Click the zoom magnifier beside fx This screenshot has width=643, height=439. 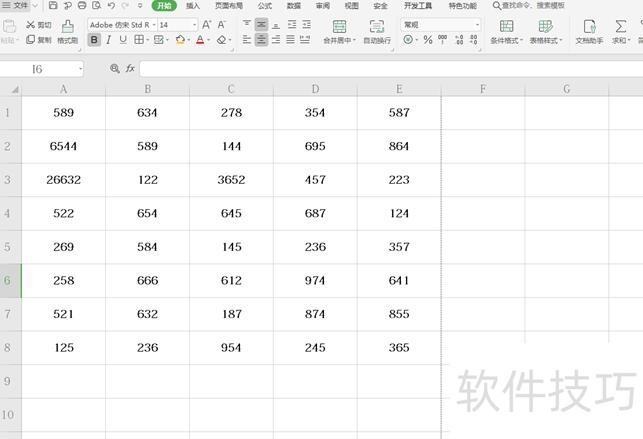tap(115, 68)
